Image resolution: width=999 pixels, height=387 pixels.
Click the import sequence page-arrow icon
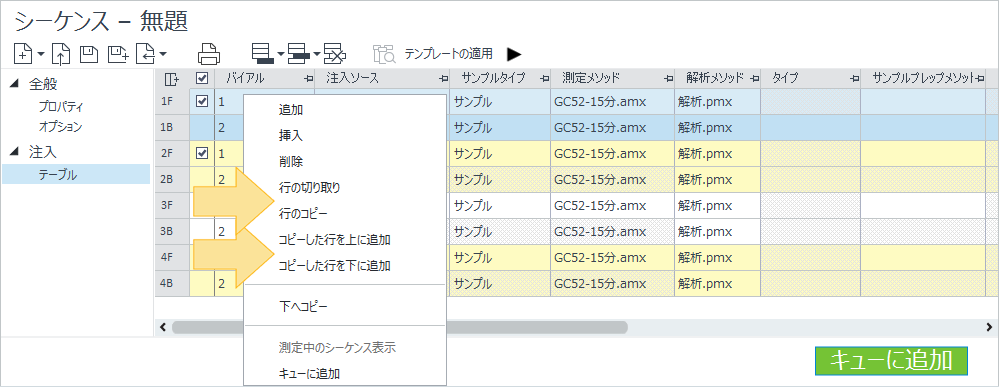(x=146, y=54)
